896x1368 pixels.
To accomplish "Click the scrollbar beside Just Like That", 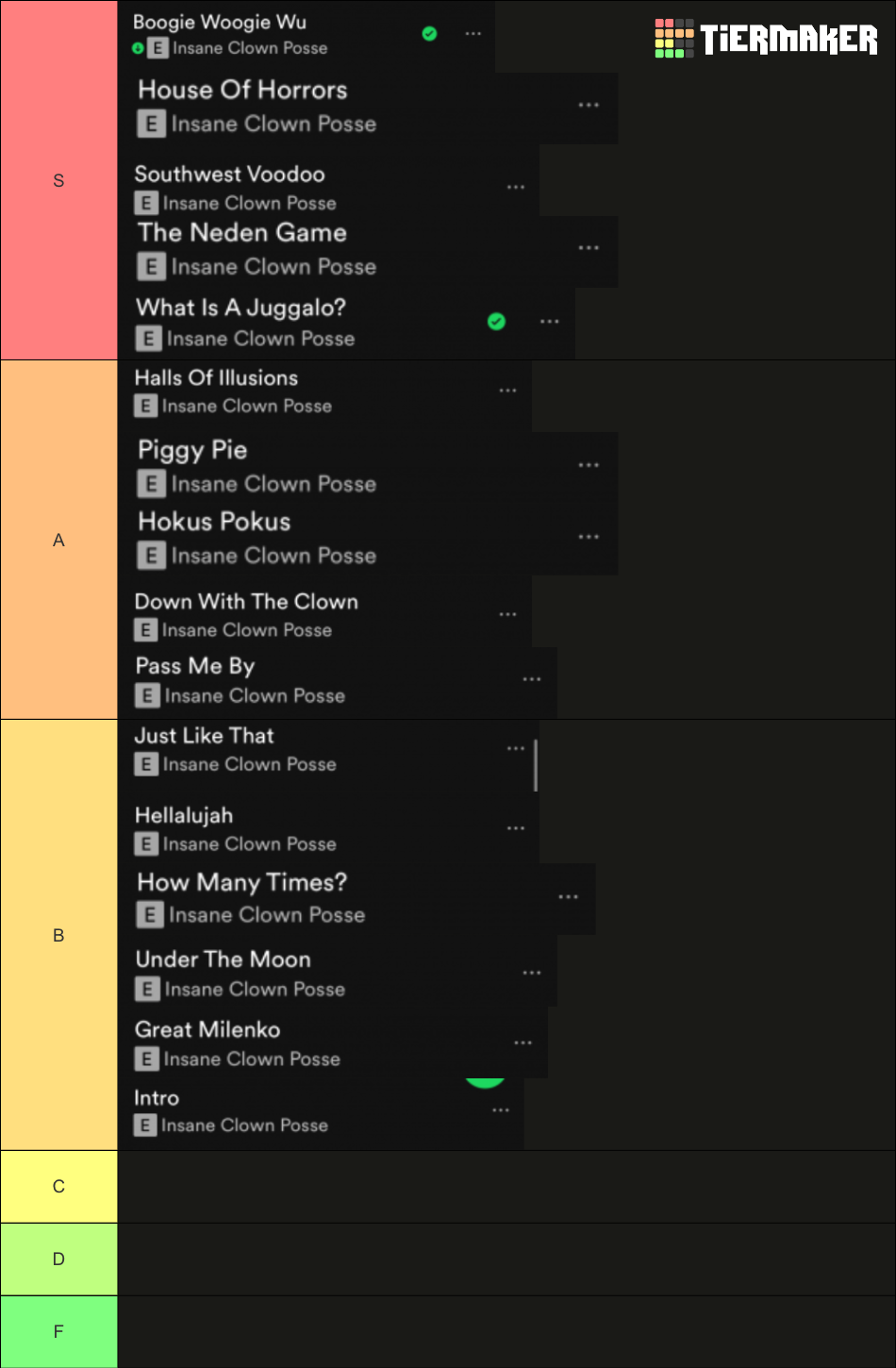I will click(x=536, y=765).
